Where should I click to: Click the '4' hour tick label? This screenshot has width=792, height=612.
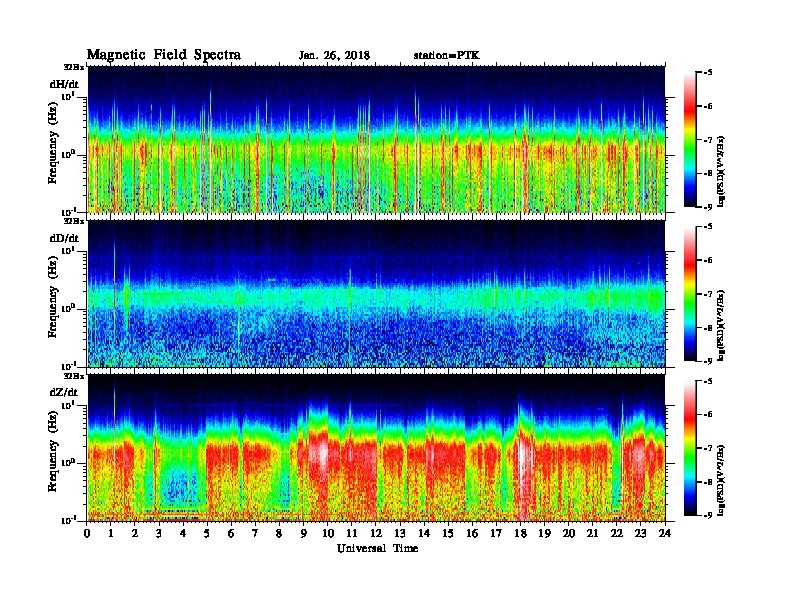click(x=183, y=533)
